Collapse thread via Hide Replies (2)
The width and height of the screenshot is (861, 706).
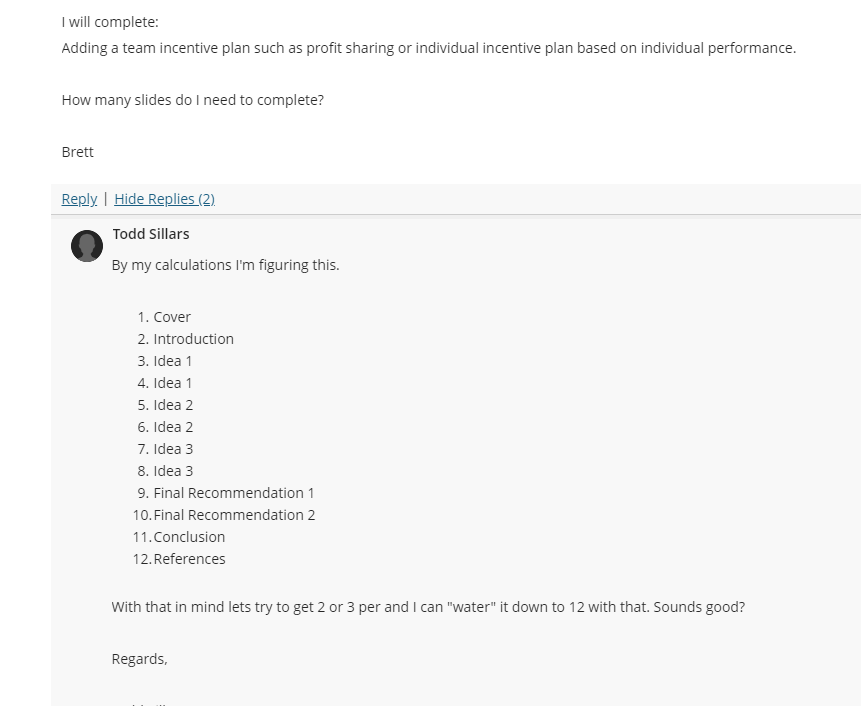[164, 199]
